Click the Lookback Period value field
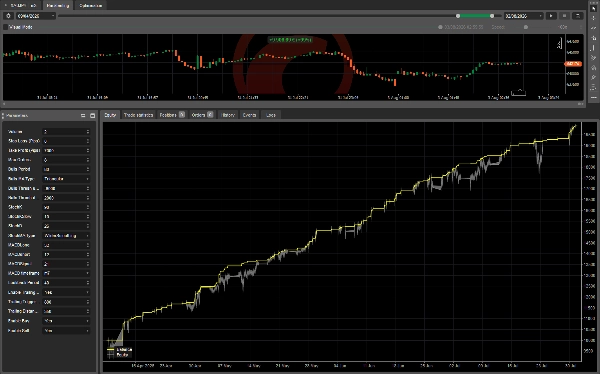600x374 pixels. pyautogui.click(x=66, y=283)
